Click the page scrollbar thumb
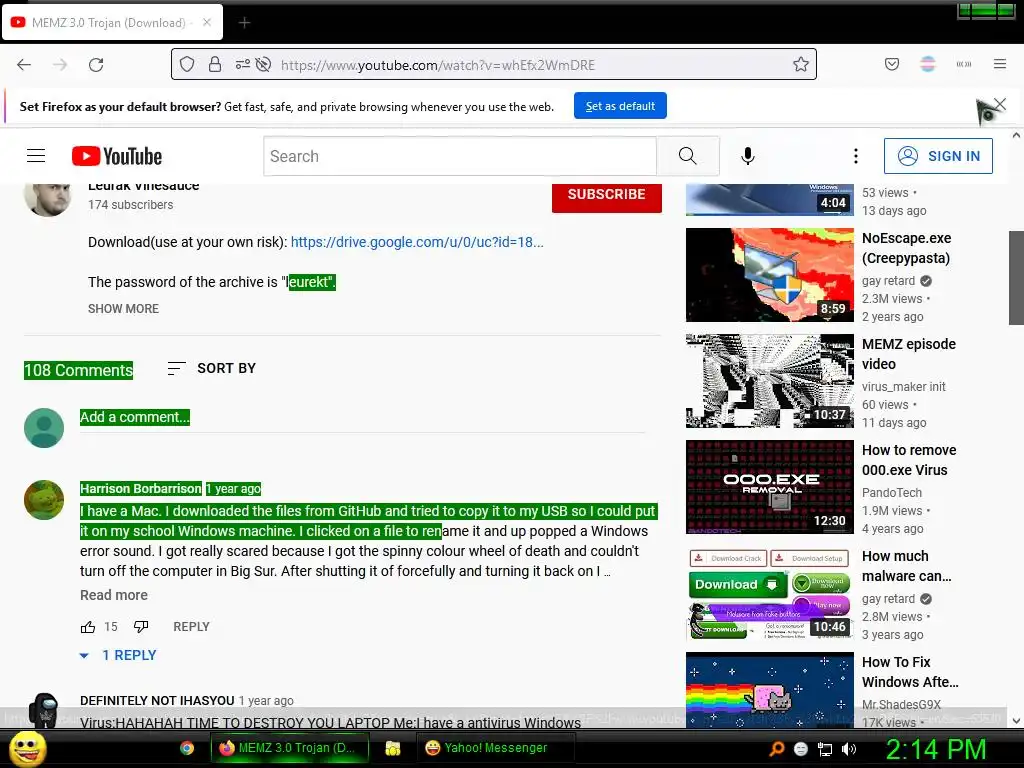The width and height of the screenshot is (1024, 768). [x=1016, y=278]
